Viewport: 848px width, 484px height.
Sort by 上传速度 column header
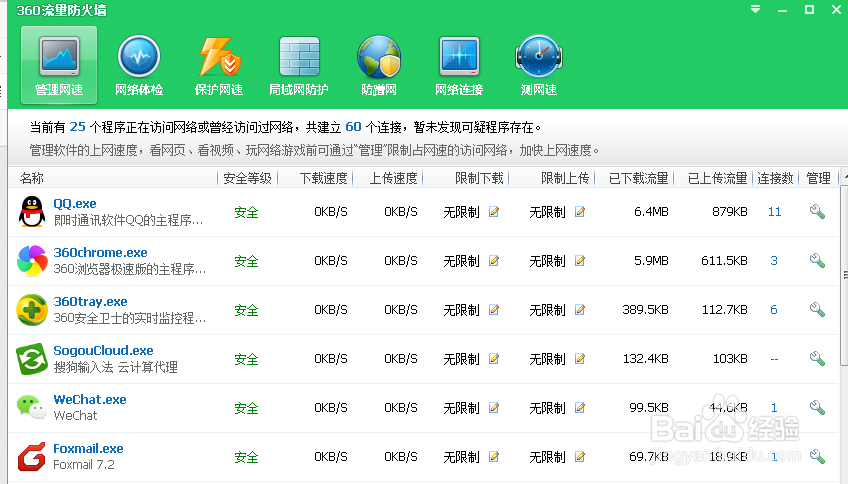pos(393,178)
